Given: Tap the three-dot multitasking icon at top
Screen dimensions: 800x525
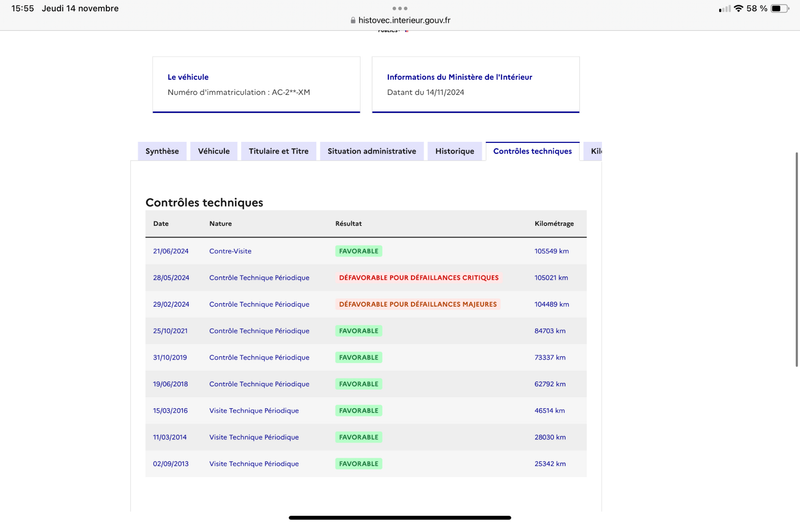Looking at the screenshot, I should (x=400, y=8).
